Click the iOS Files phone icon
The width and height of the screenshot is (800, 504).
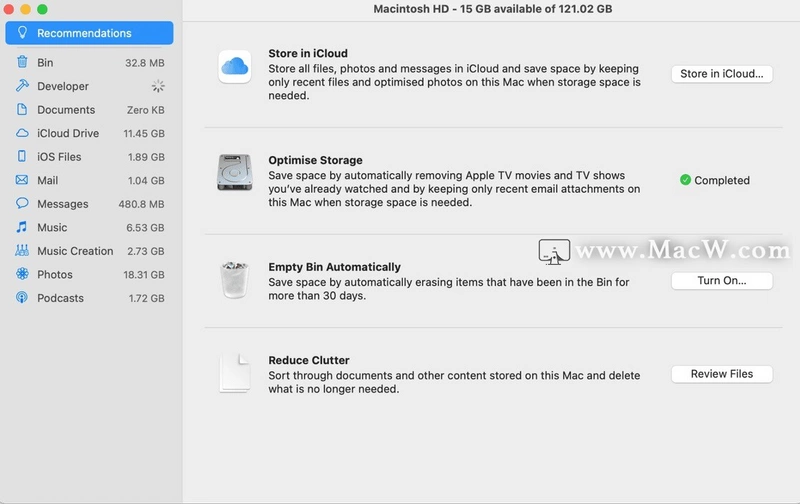tap(22, 156)
